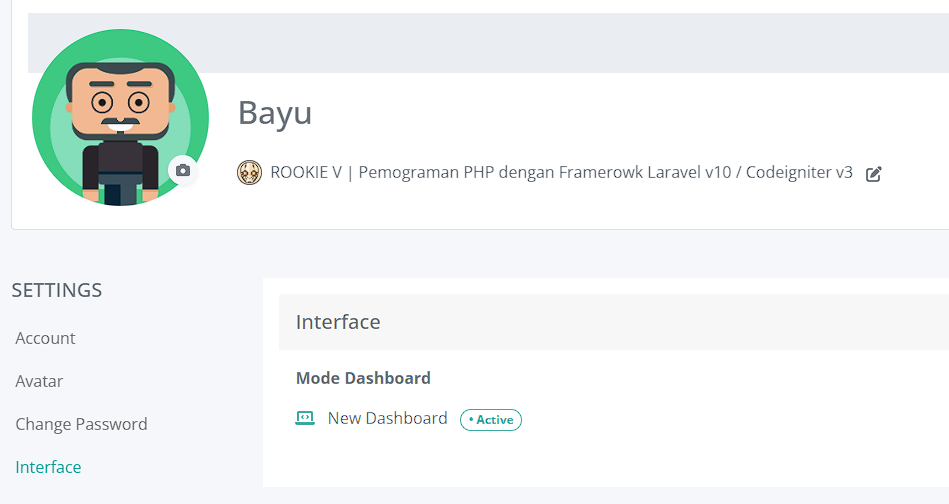This screenshot has width=949, height=504.
Task: Click the ROOKIE V Pemograman PHP title text
Action: (560, 172)
